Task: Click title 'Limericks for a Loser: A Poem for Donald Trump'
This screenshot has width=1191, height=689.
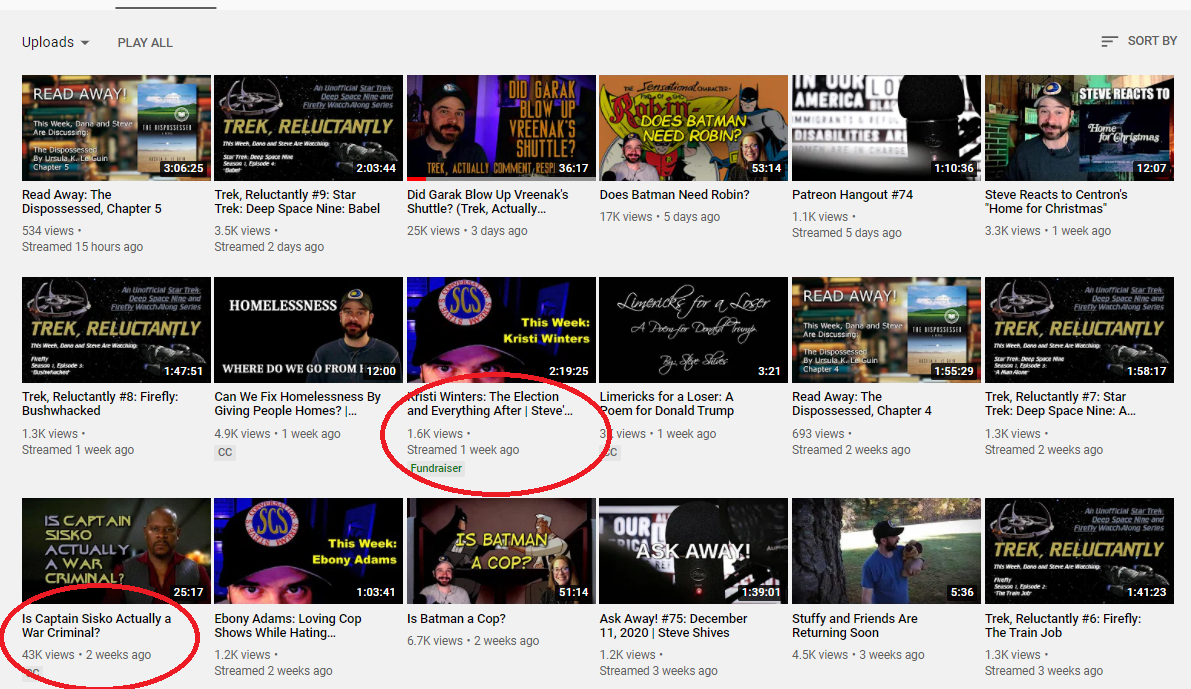Action: [x=667, y=403]
